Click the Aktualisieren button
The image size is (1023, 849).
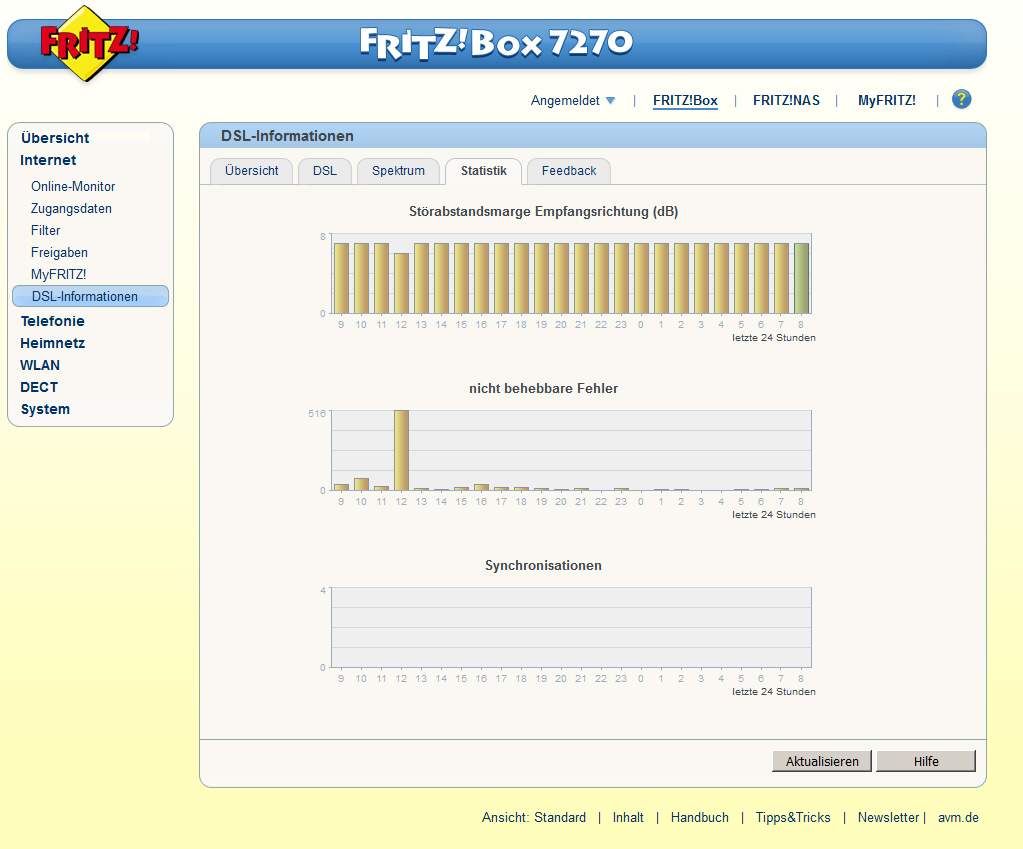point(822,762)
